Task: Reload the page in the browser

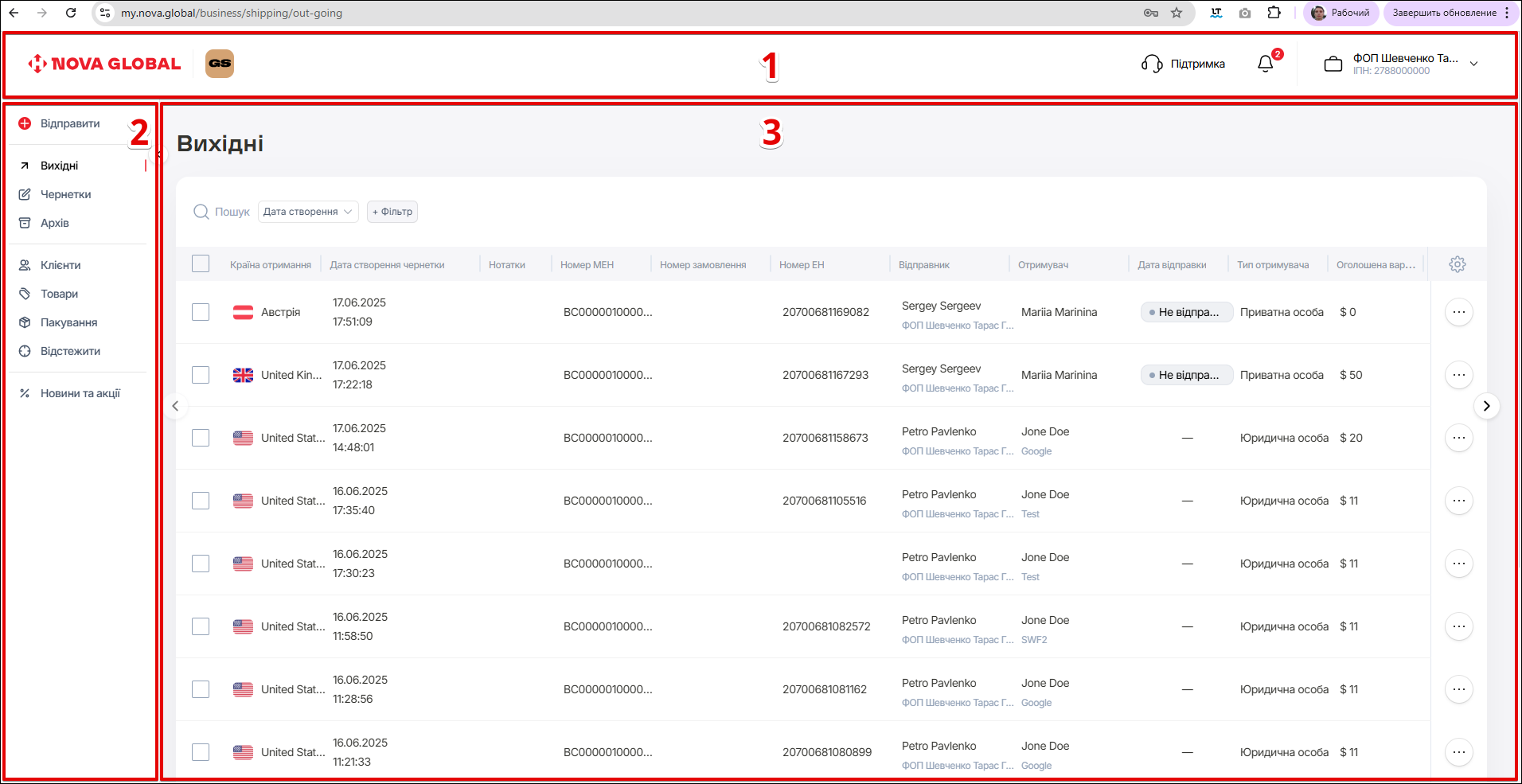Action: 71,13
